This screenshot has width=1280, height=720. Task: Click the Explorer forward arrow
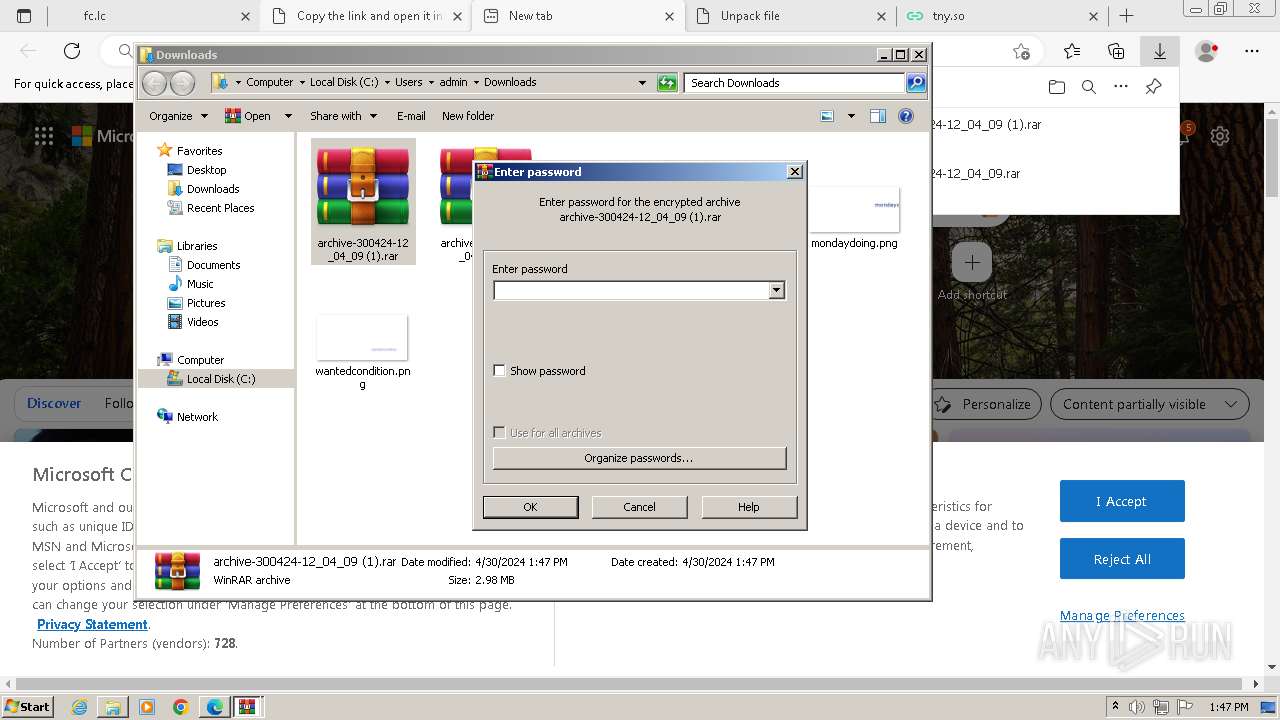[x=182, y=83]
